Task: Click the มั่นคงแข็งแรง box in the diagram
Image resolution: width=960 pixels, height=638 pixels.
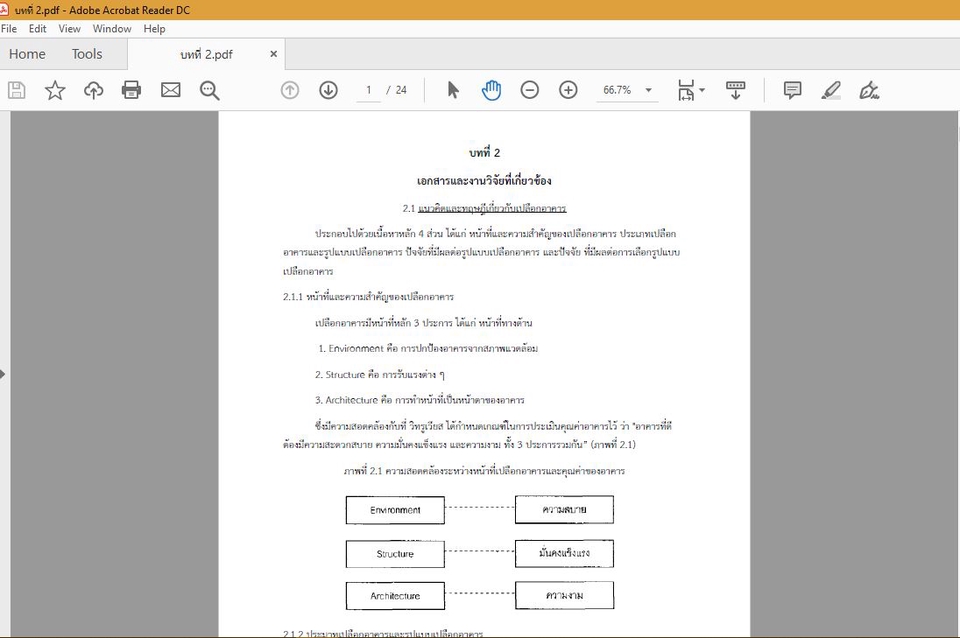Action: click(564, 553)
